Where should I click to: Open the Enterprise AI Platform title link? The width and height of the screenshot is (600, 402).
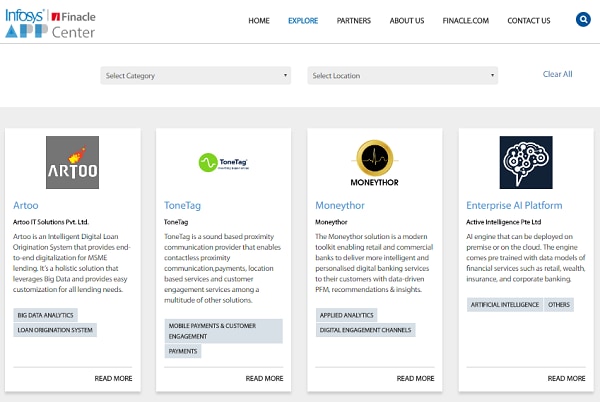point(514,205)
